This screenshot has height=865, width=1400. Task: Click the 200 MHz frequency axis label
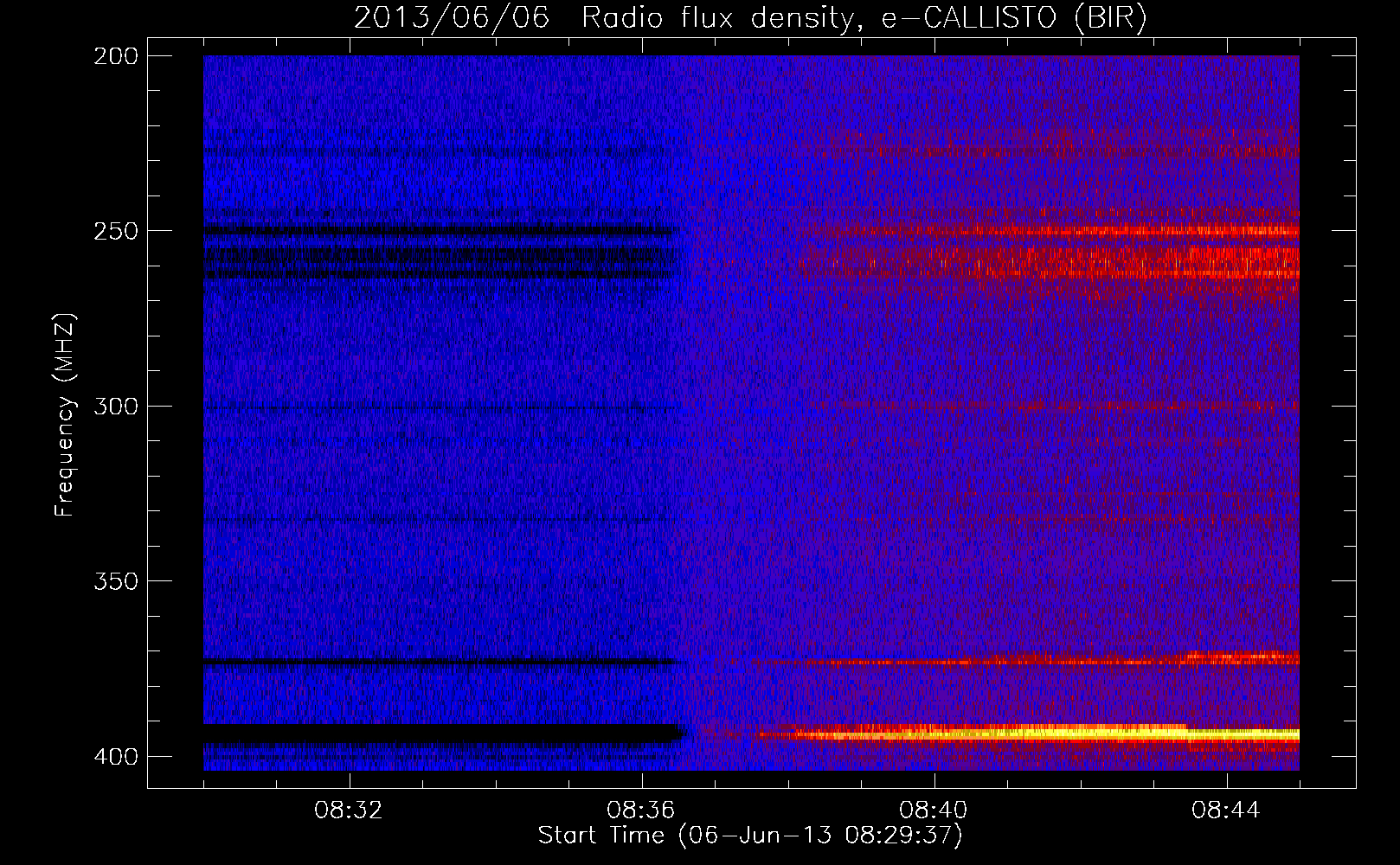click(115, 56)
